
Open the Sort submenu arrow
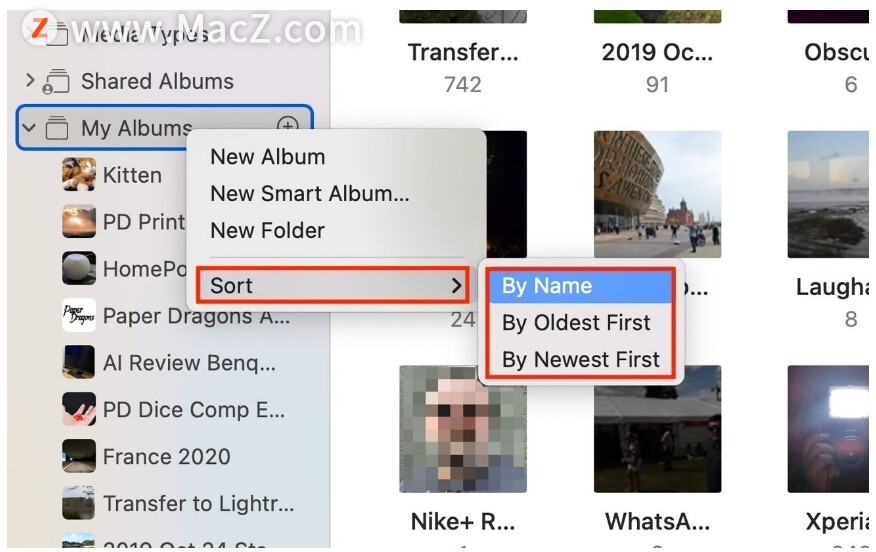click(x=456, y=285)
